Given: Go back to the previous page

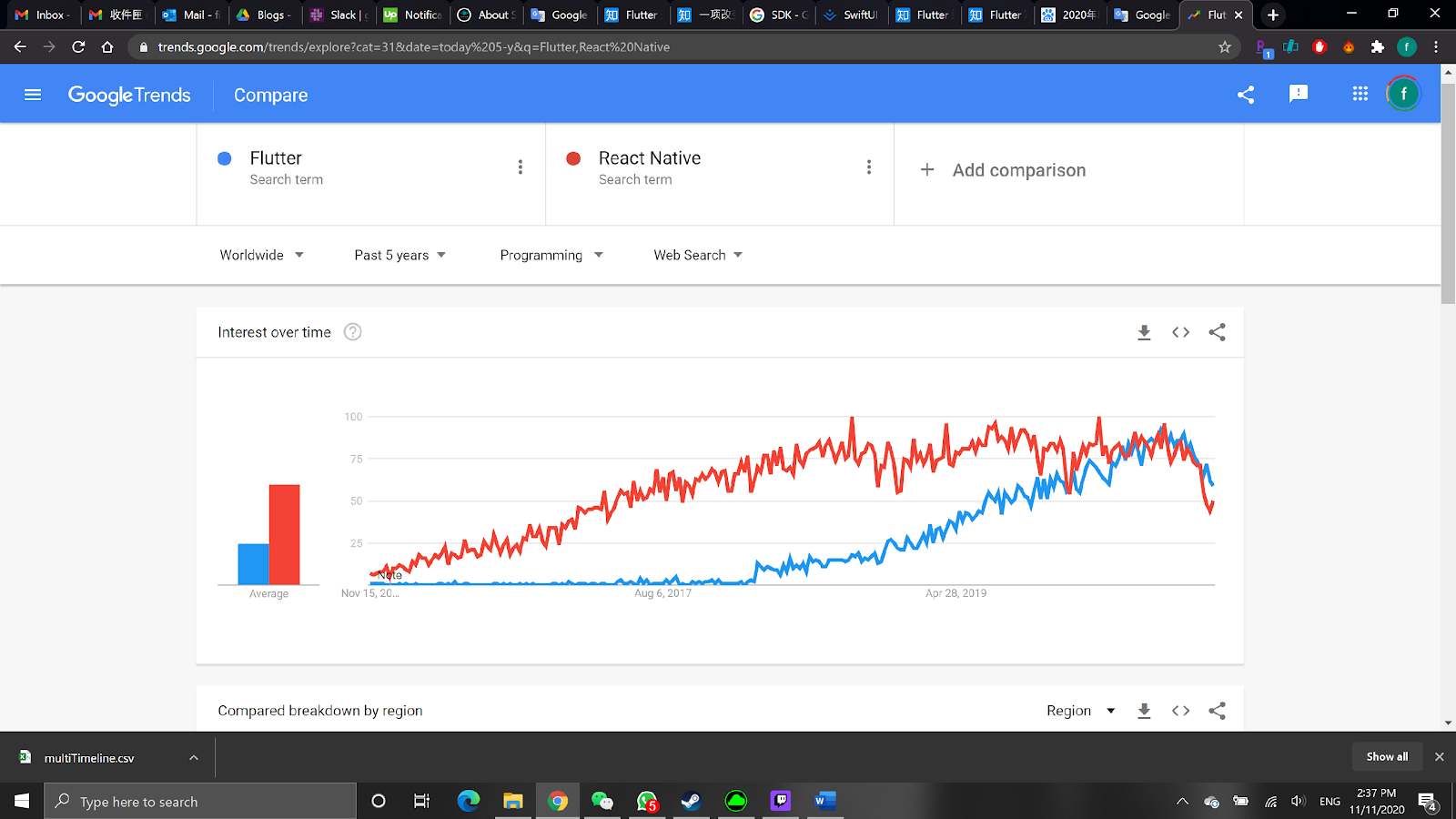Looking at the screenshot, I should 20,47.
